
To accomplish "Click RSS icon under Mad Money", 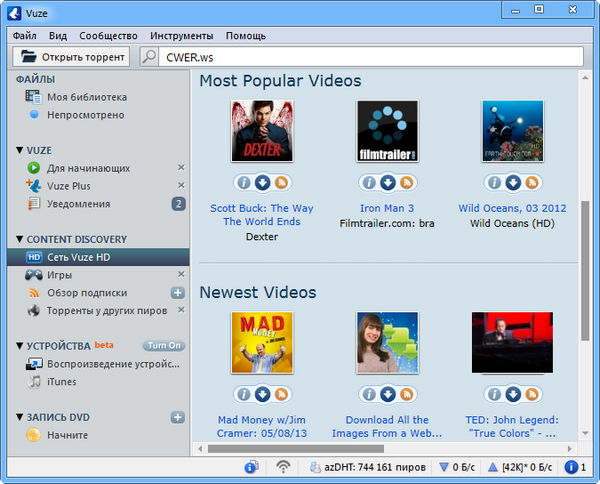I will 281,394.
